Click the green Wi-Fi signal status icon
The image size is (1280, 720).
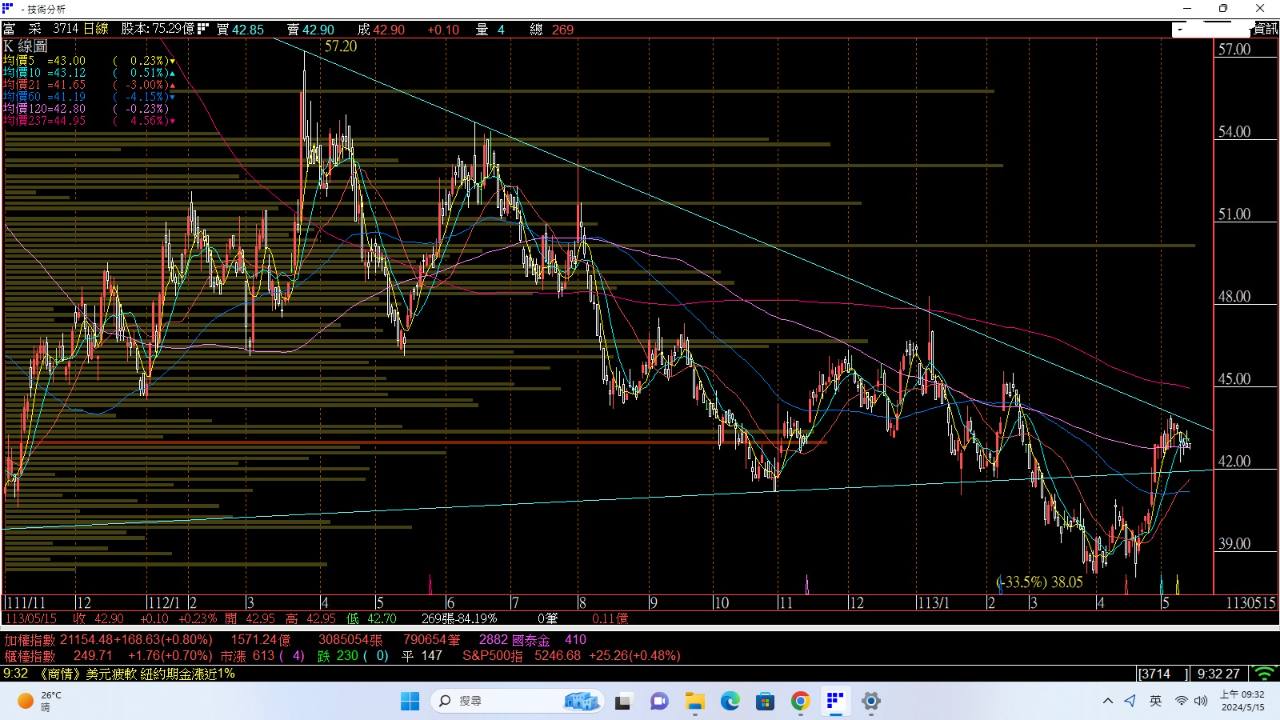[1266, 674]
